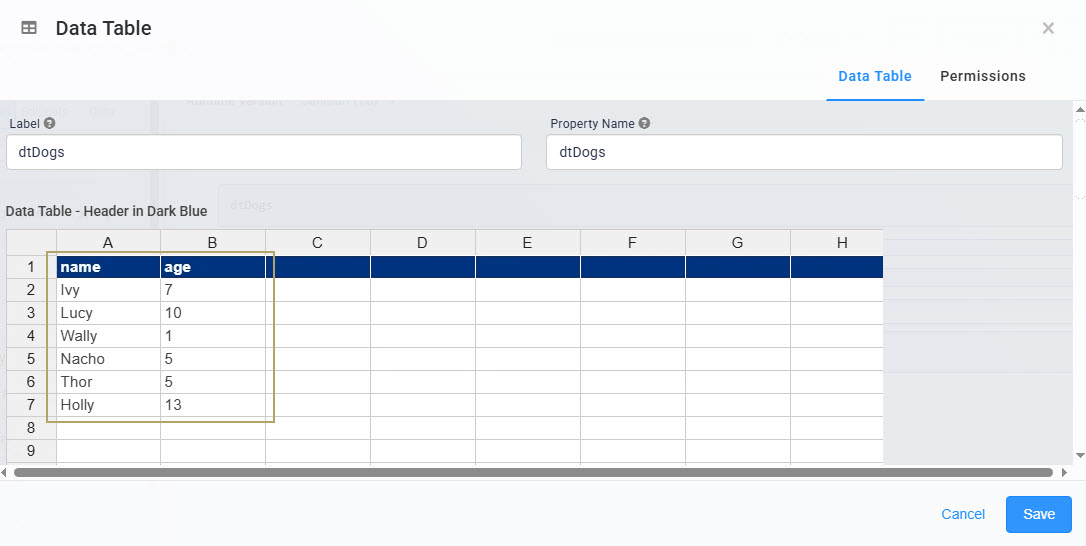Image resolution: width=1086 pixels, height=546 pixels.
Task: Click the Property Name input field
Action: point(804,153)
